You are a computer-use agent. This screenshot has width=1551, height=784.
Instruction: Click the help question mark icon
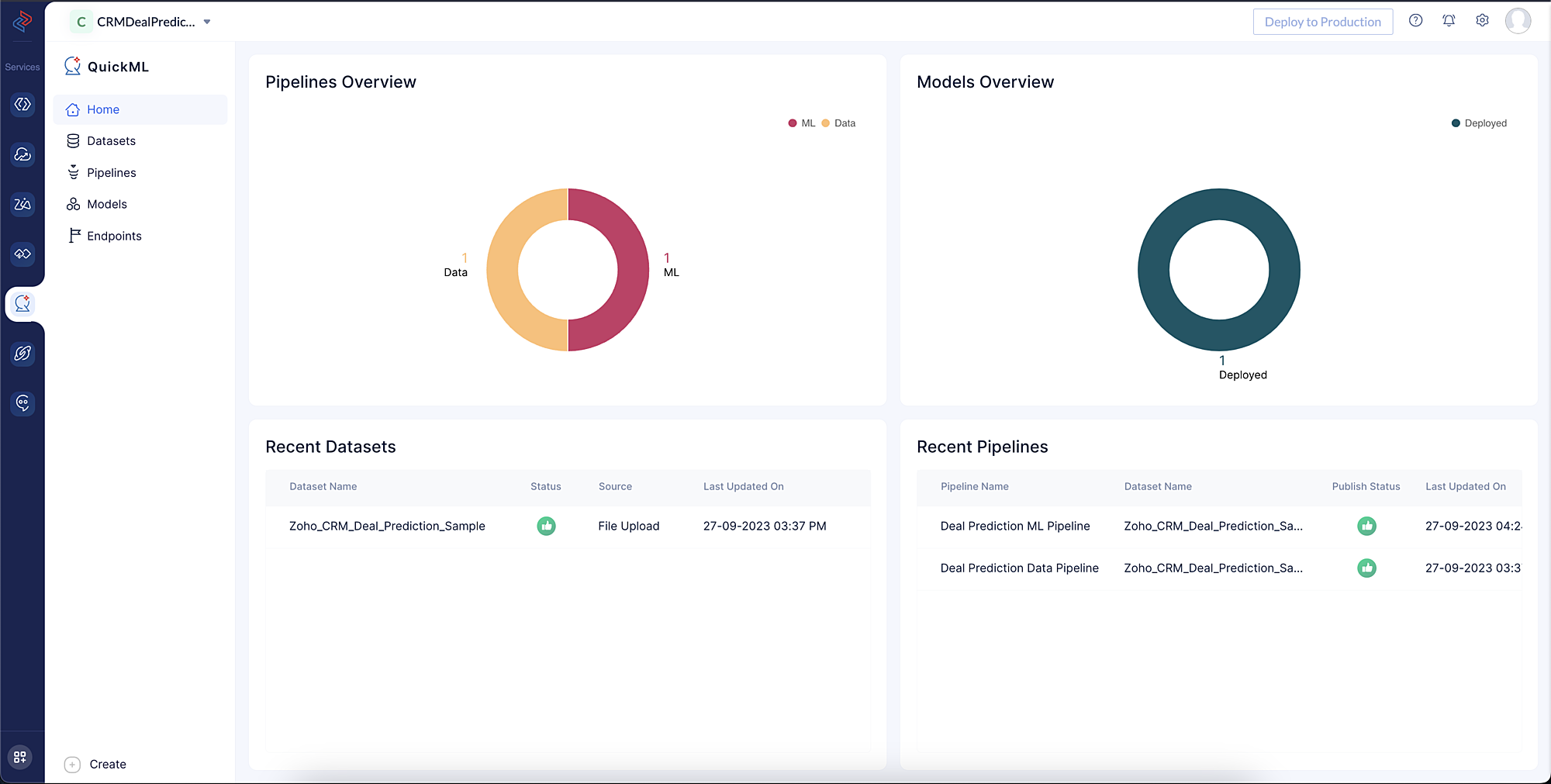(x=1415, y=21)
